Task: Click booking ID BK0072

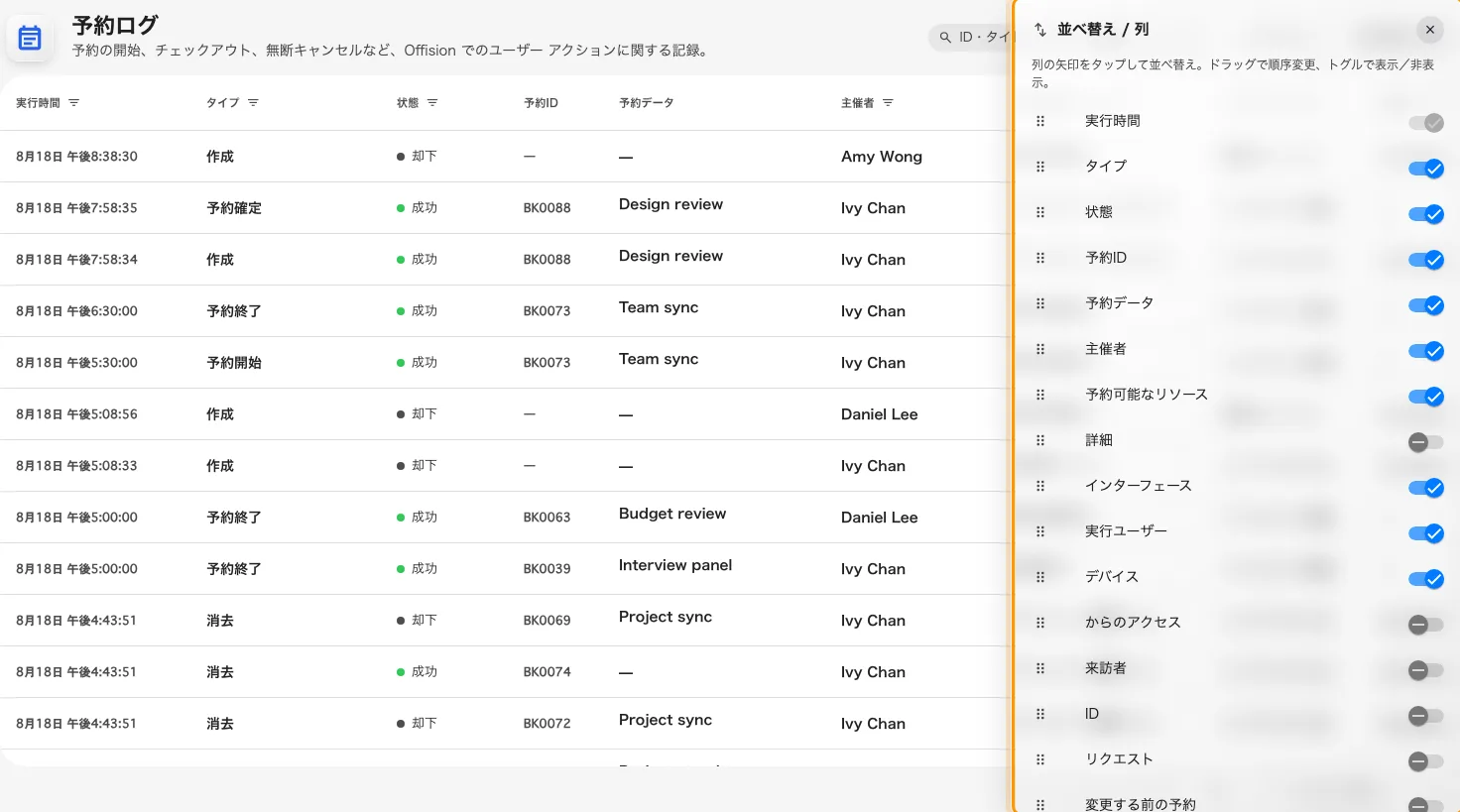Action: pos(547,724)
